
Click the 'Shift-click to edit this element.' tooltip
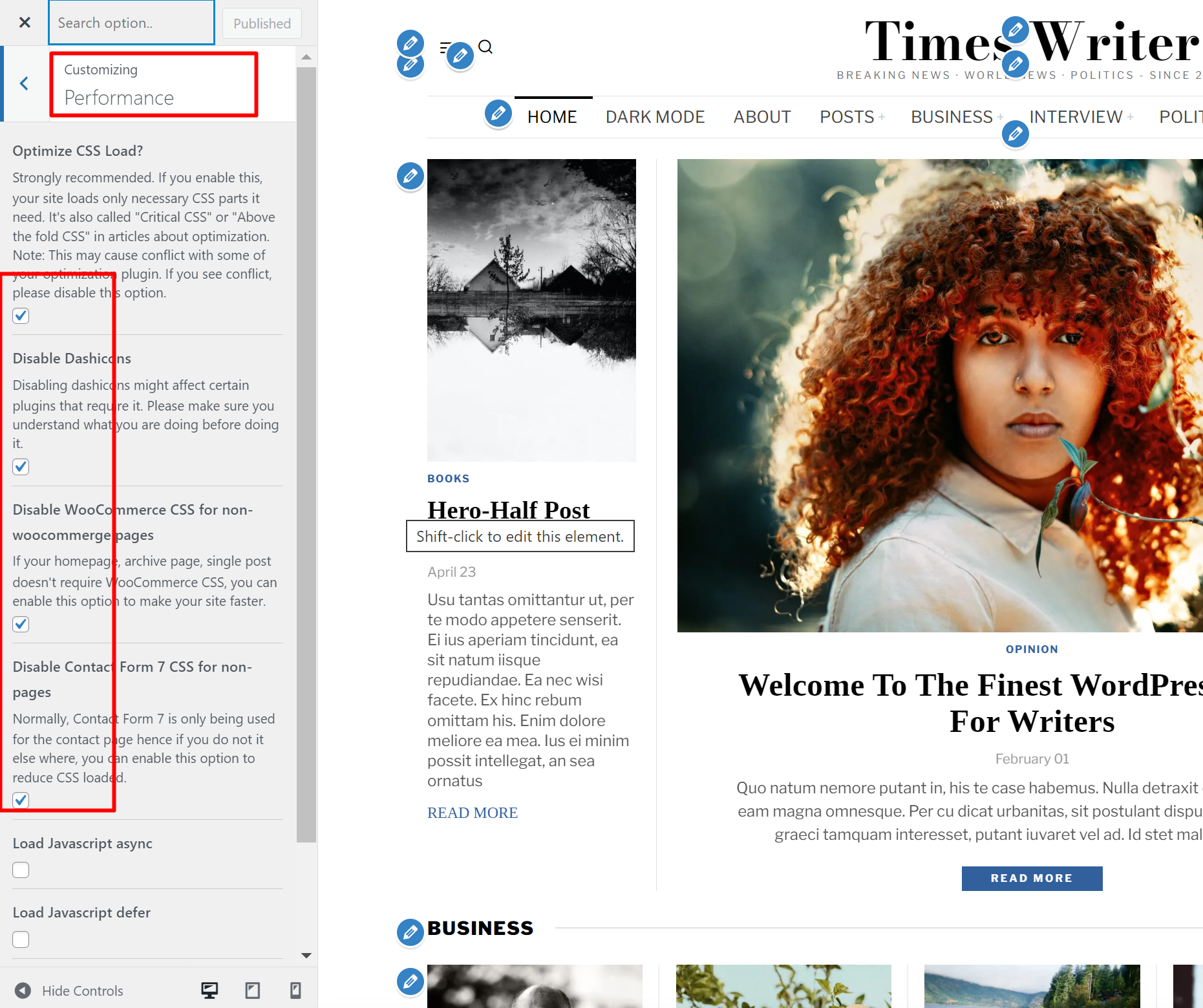click(x=520, y=536)
